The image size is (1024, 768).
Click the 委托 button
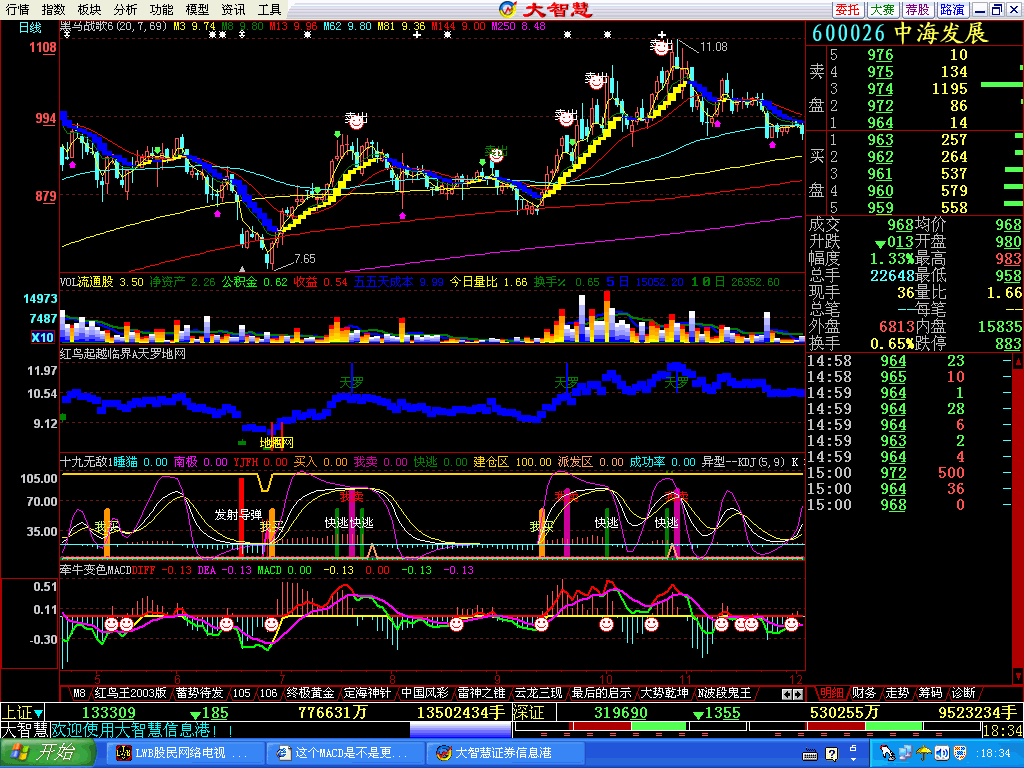(848, 9)
